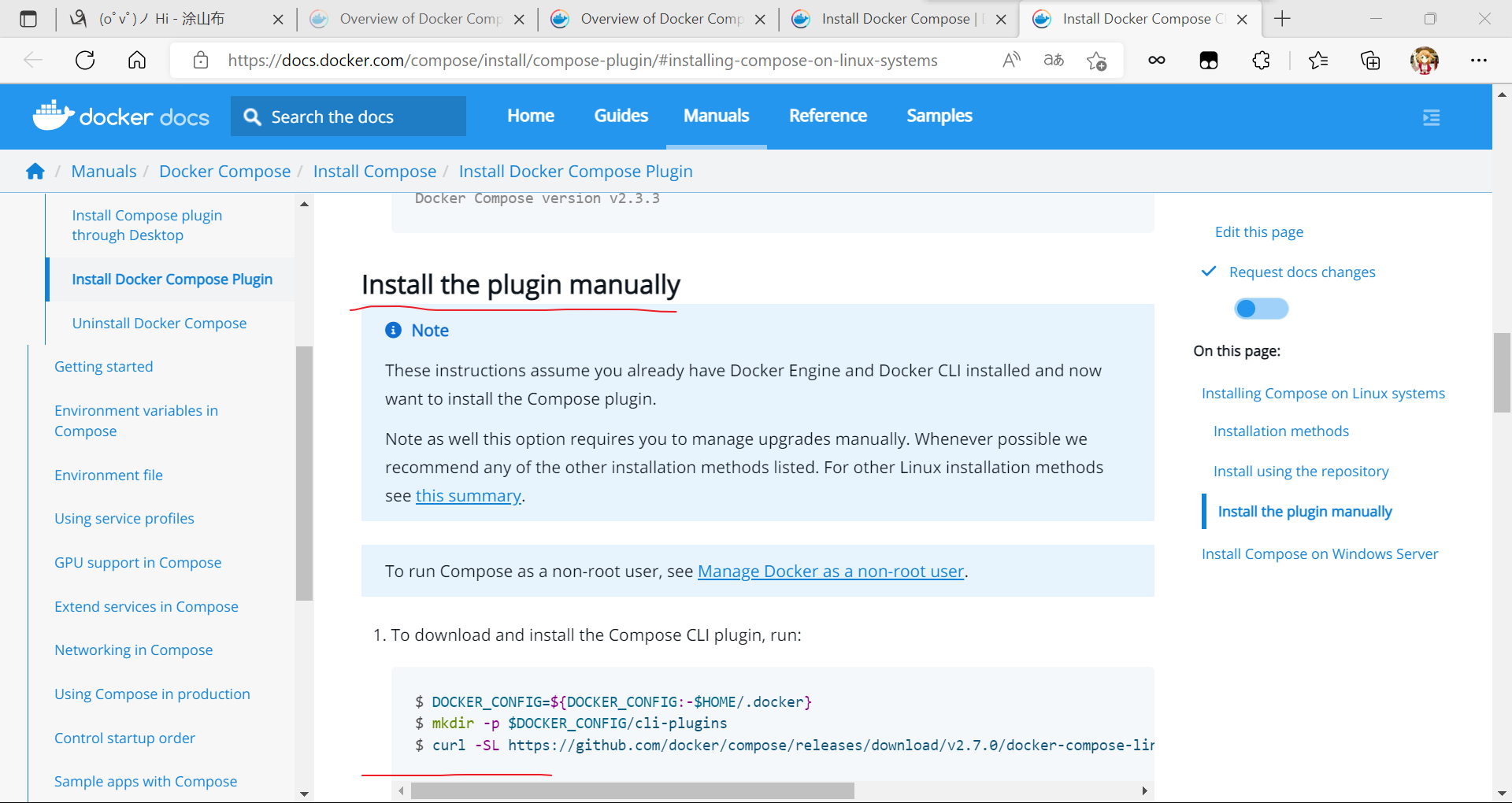1512x803 pixels.
Task: Open a new browser tab
Action: [x=1282, y=19]
